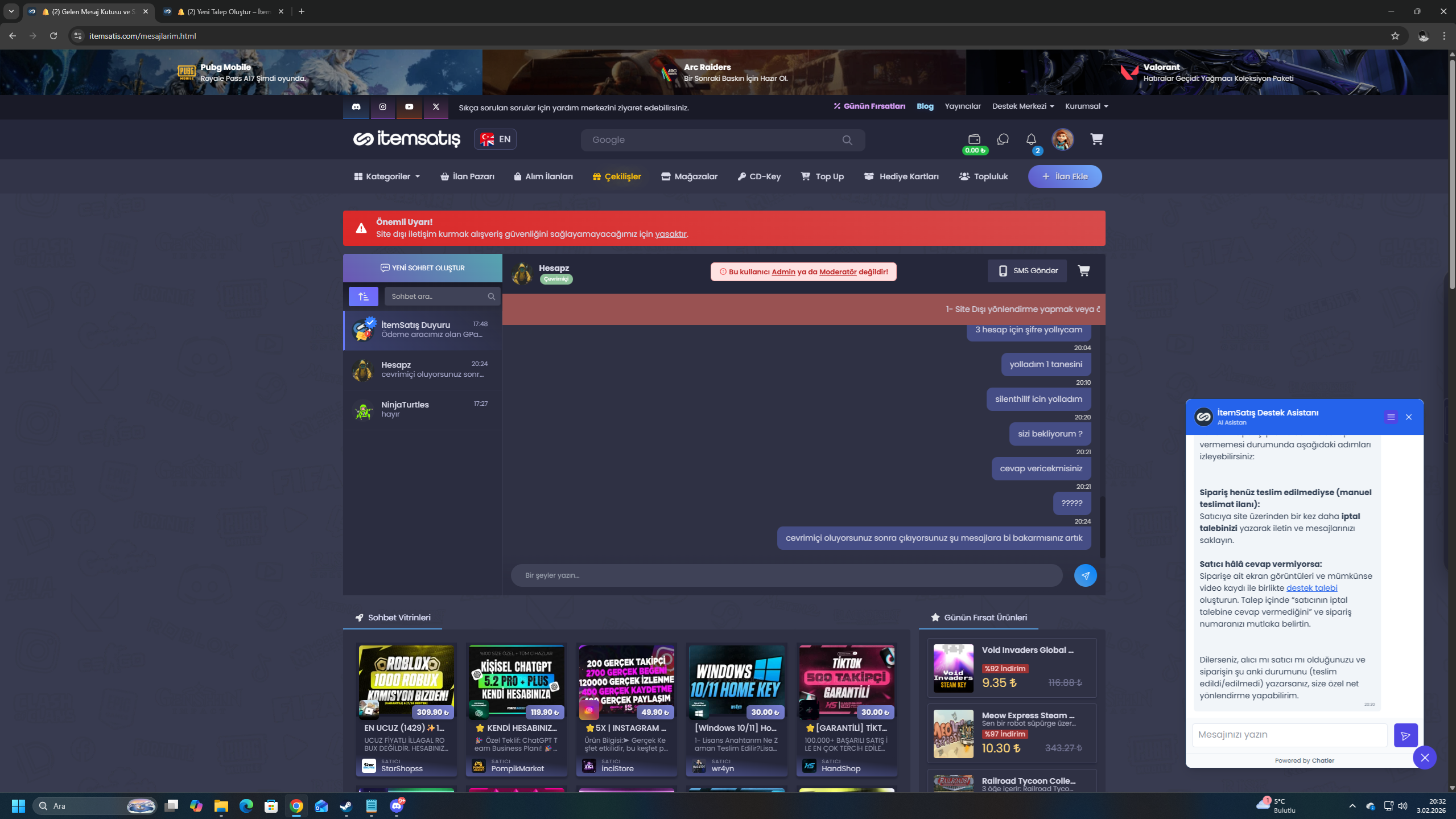Screen dimensions: 1456x819
Task: Focus the Bir şeyler yazın message field
Action: point(786,575)
